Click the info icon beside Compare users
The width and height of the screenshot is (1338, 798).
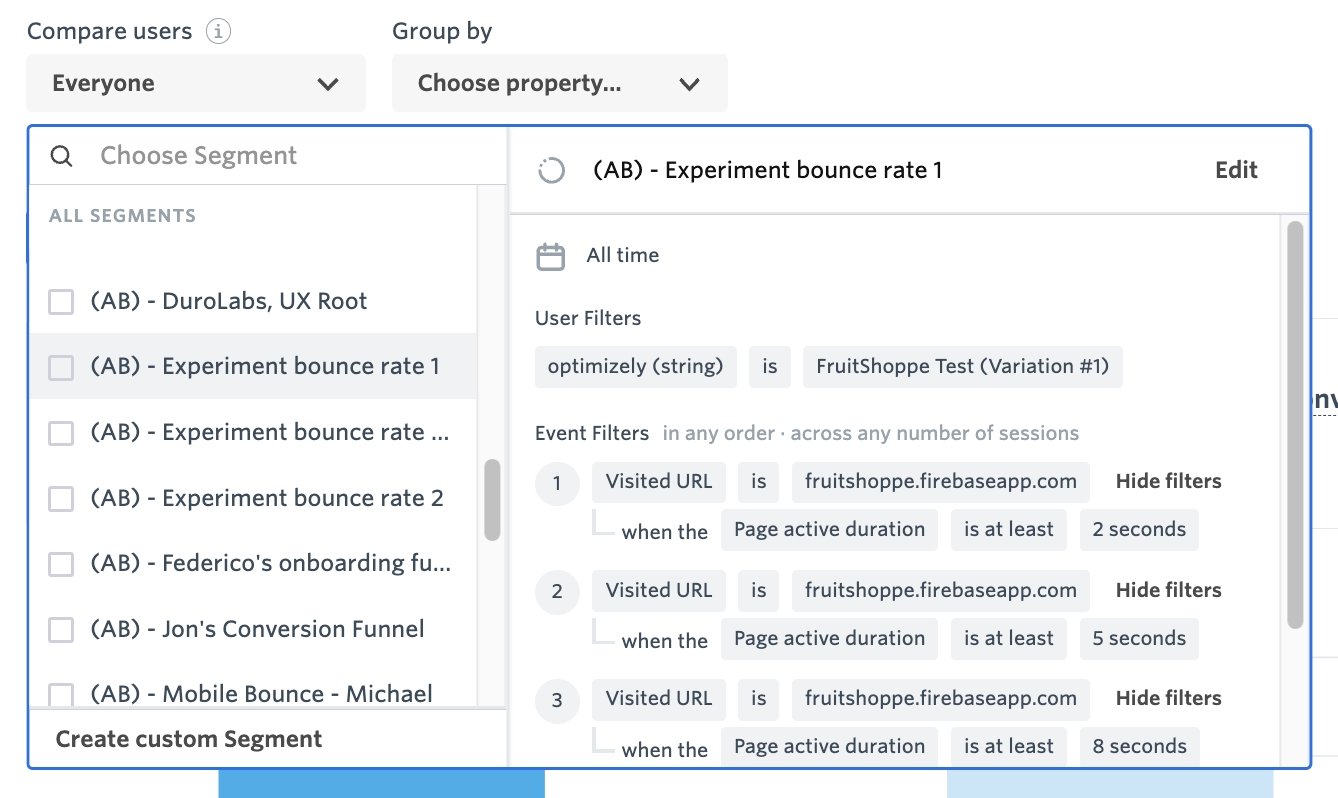[218, 31]
